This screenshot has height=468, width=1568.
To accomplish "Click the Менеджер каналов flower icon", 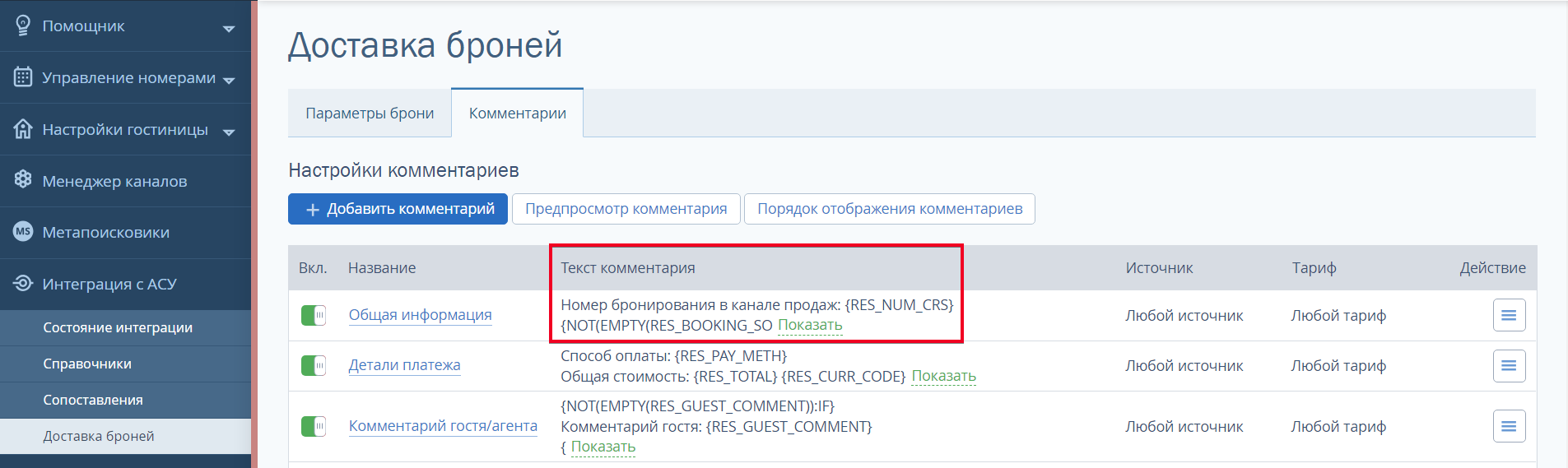I will pyautogui.click(x=23, y=180).
